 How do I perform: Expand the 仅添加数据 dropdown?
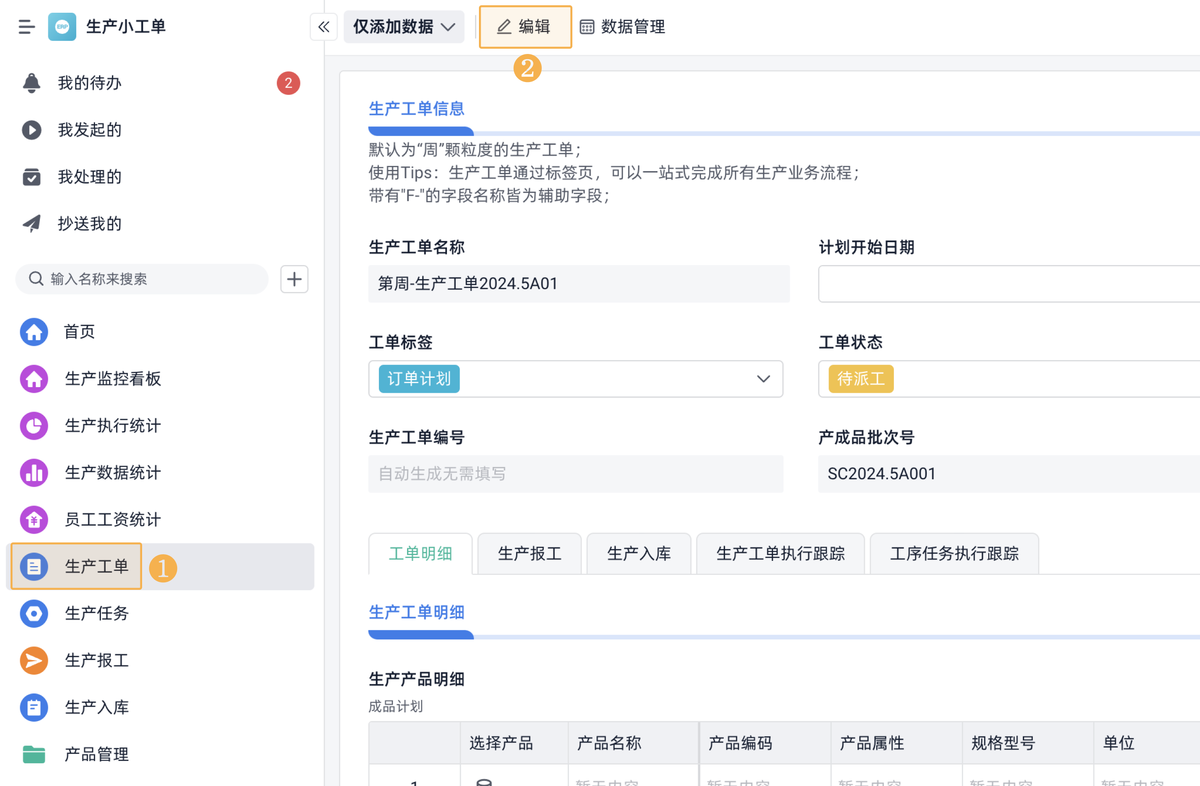click(x=404, y=27)
